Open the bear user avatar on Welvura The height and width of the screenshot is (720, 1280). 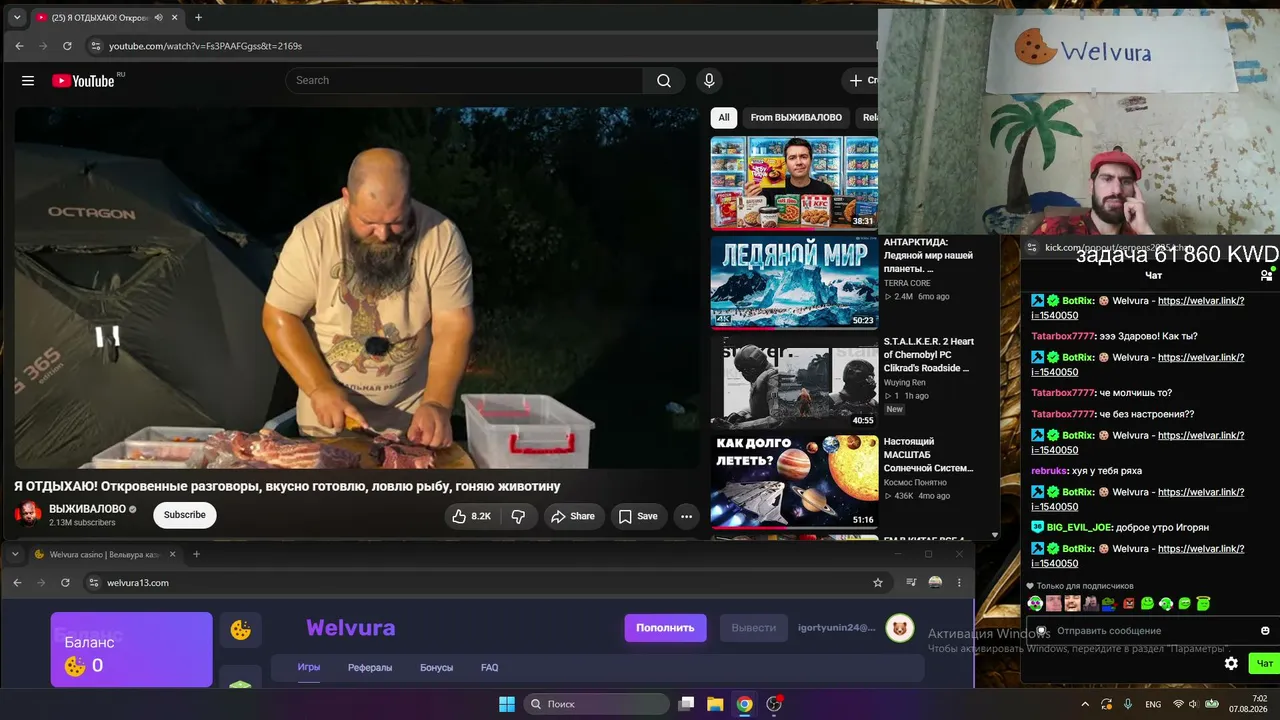point(900,628)
